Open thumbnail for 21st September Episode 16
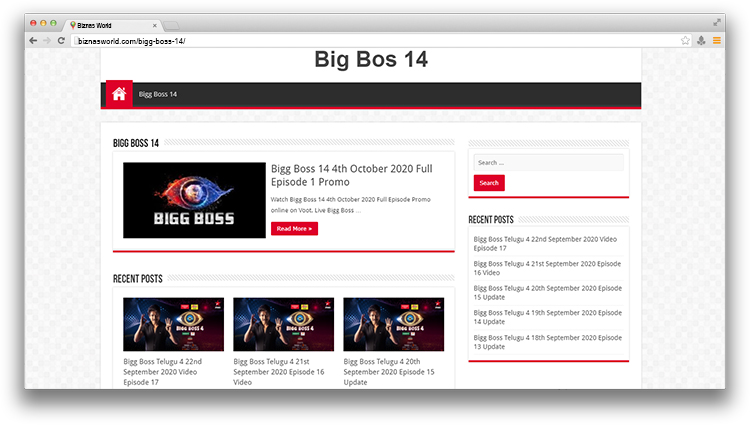Screen dimensions: 750x425 (x=284, y=324)
